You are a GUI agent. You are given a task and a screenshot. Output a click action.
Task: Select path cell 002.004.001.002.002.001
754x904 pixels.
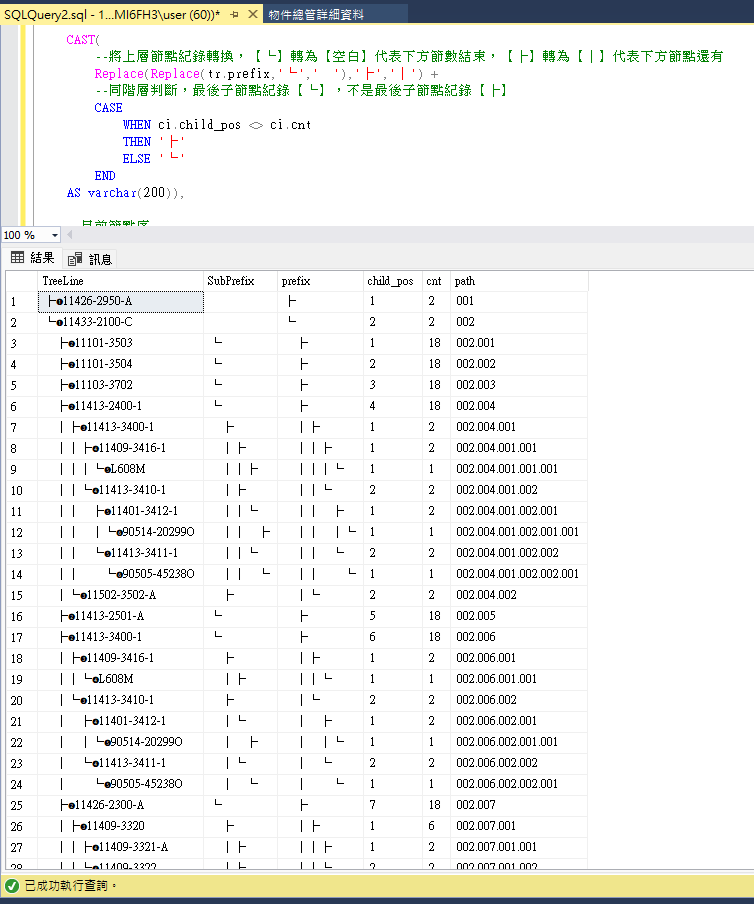click(519, 574)
